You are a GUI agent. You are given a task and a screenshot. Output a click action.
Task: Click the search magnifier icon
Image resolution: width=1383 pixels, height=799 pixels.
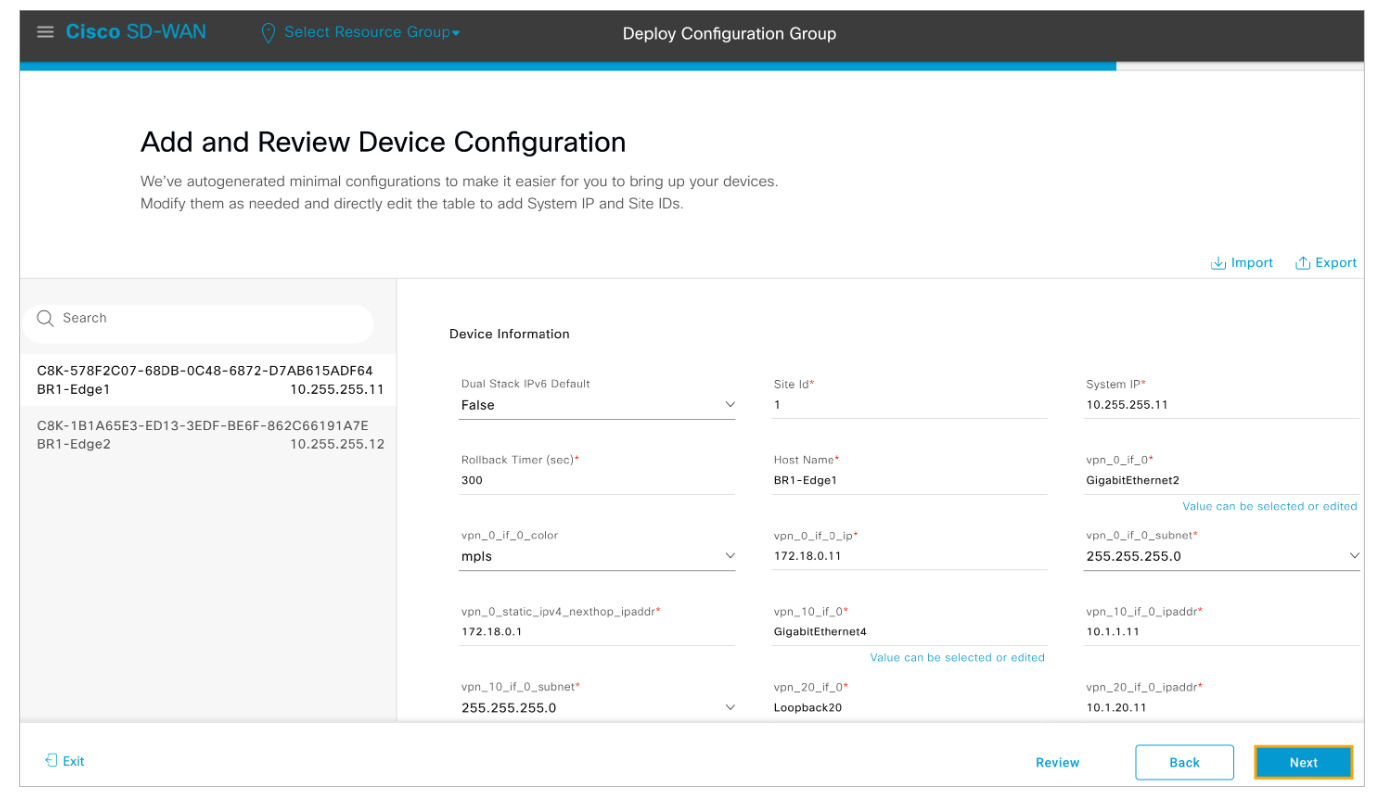click(45, 319)
